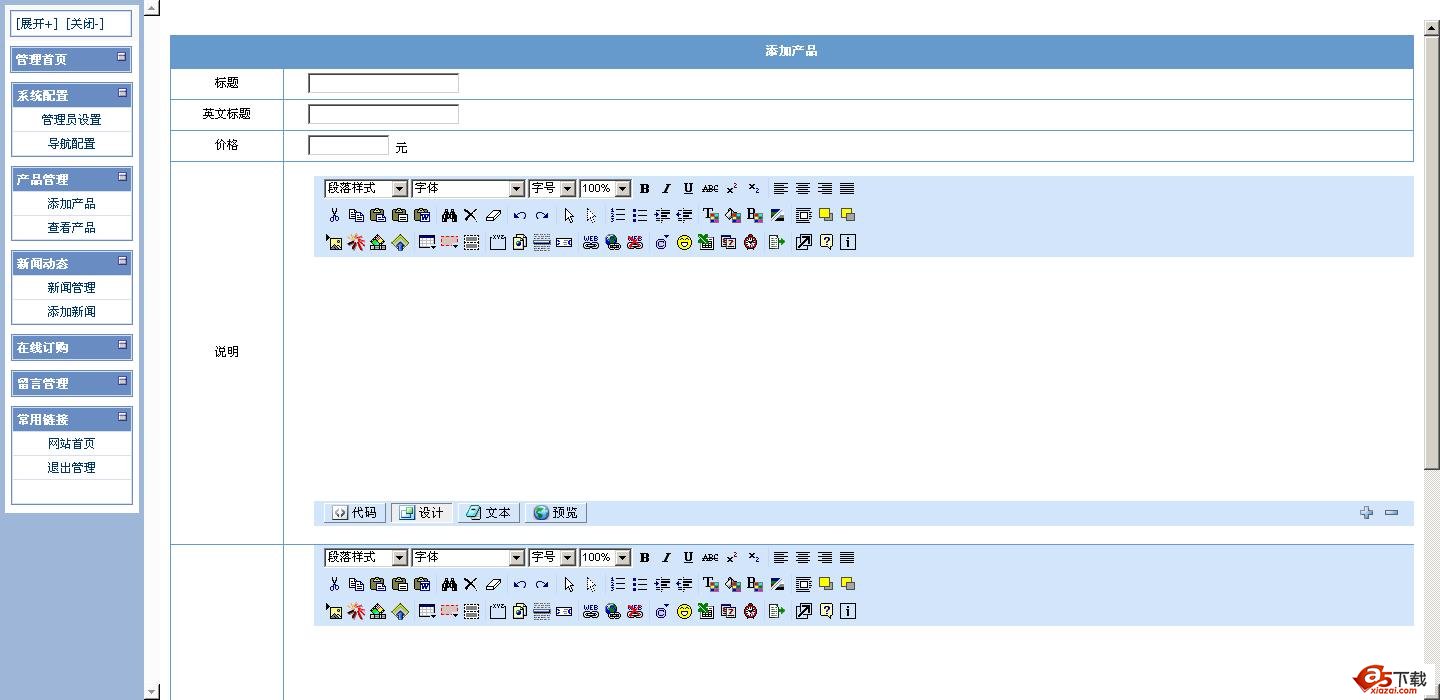Click the insert image icon in the lower editor
This screenshot has height=700, width=1440.
[334, 611]
